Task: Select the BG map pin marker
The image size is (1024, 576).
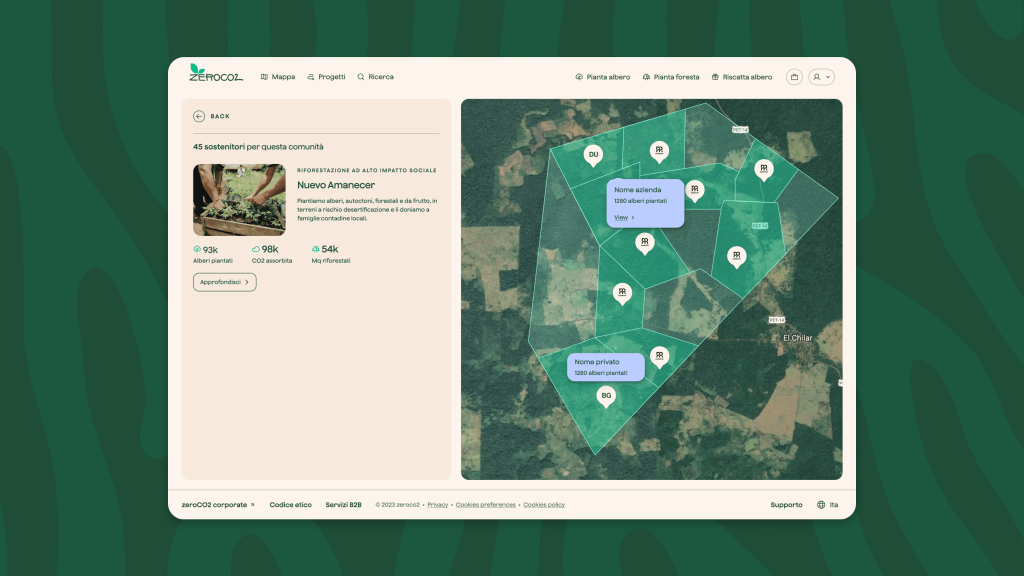Action: click(605, 397)
